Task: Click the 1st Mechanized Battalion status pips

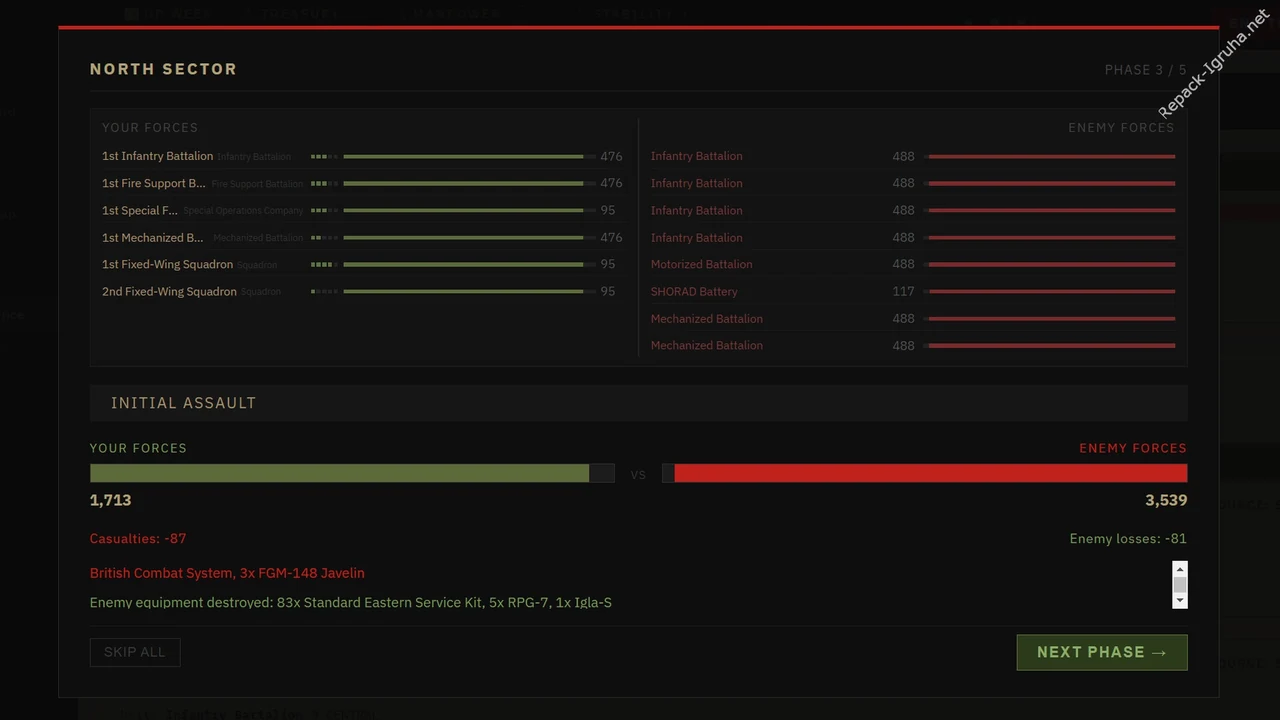Action: tap(324, 237)
